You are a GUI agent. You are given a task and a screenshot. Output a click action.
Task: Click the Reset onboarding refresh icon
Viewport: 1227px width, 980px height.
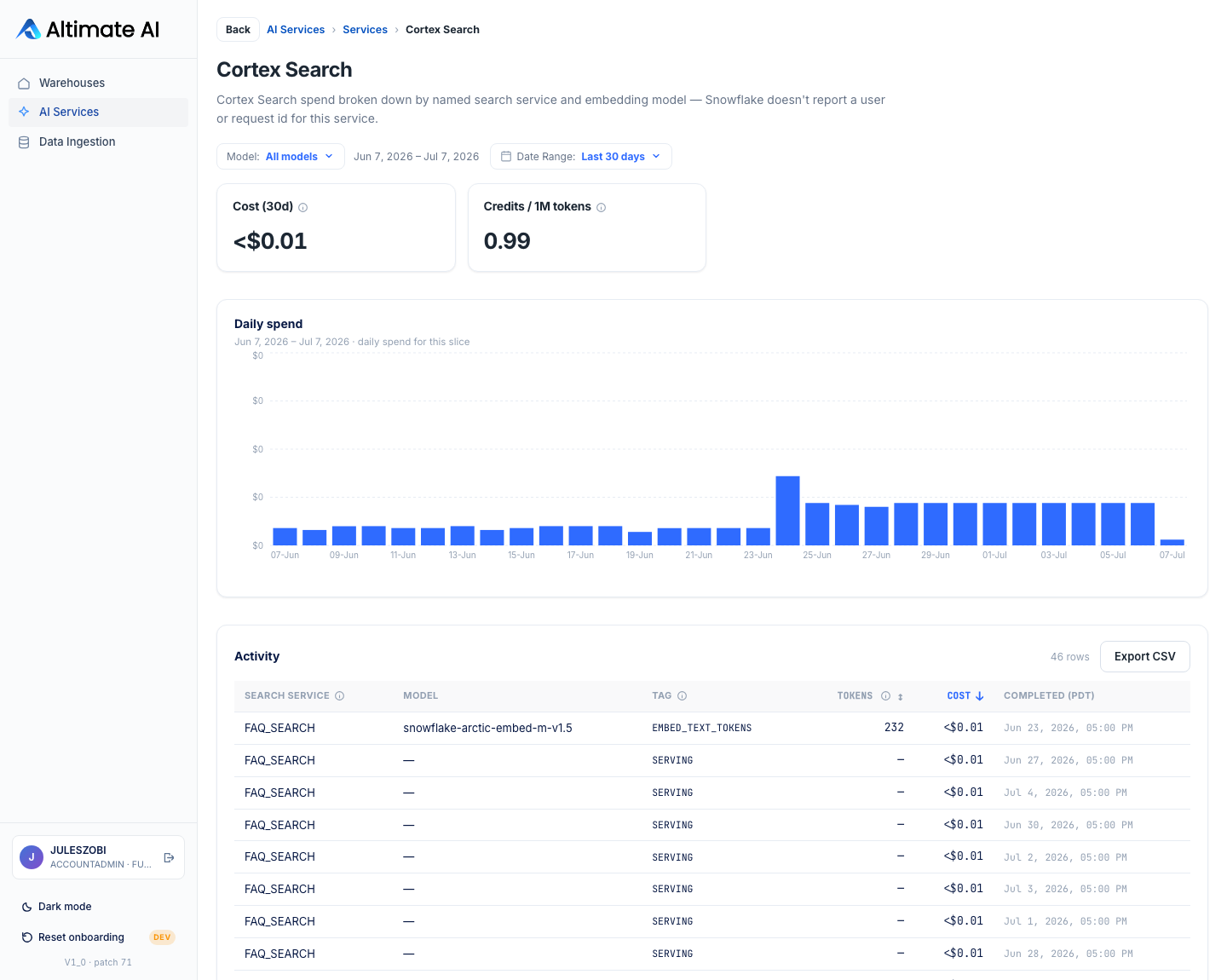pos(27,937)
